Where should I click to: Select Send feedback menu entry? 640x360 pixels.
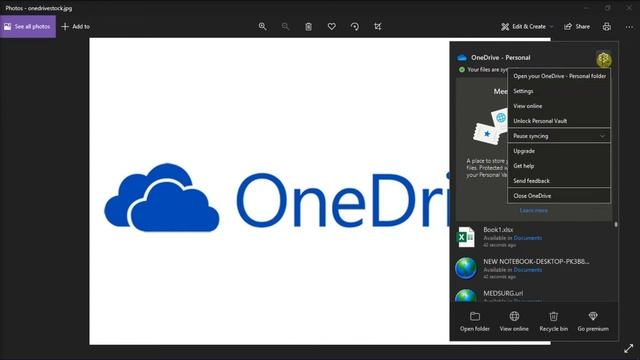click(x=559, y=181)
